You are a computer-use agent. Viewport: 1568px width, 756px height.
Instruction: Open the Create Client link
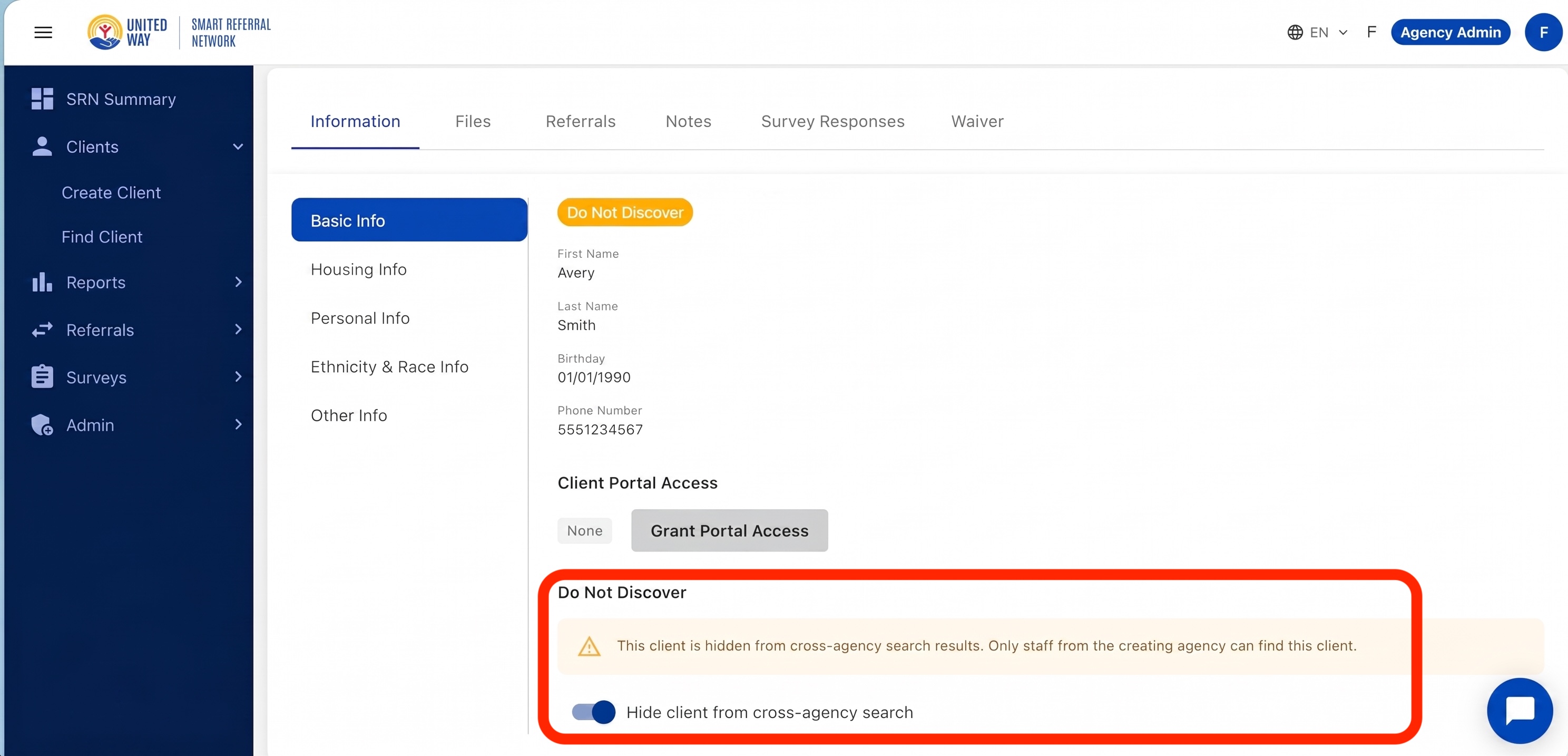(111, 192)
